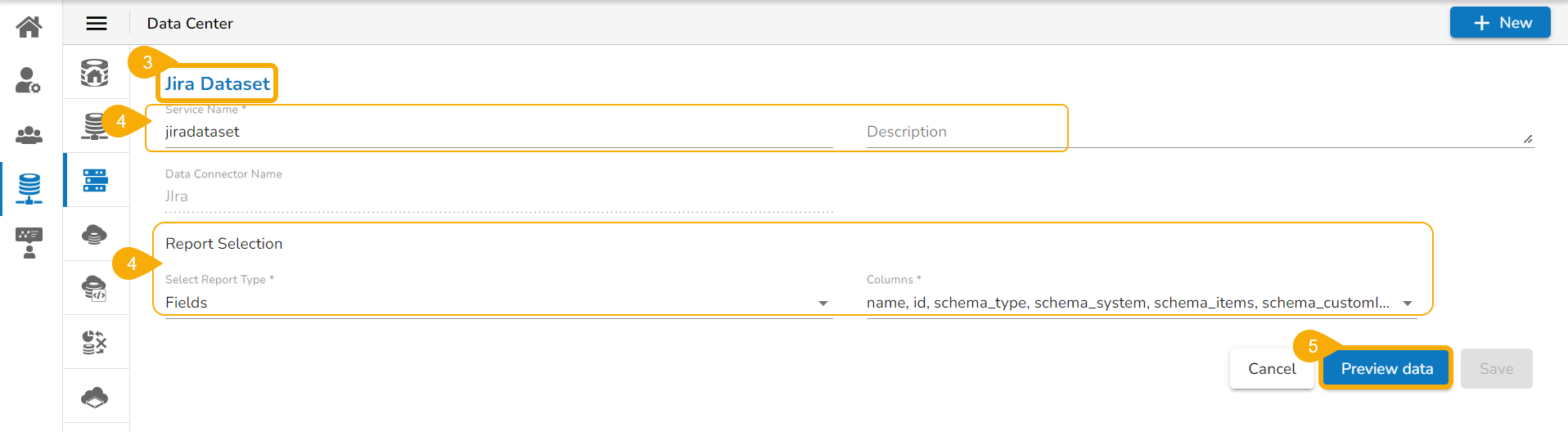Open the cloud database code icon
The image size is (1568, 432).
pyautogui.click(x=95, y=288)
